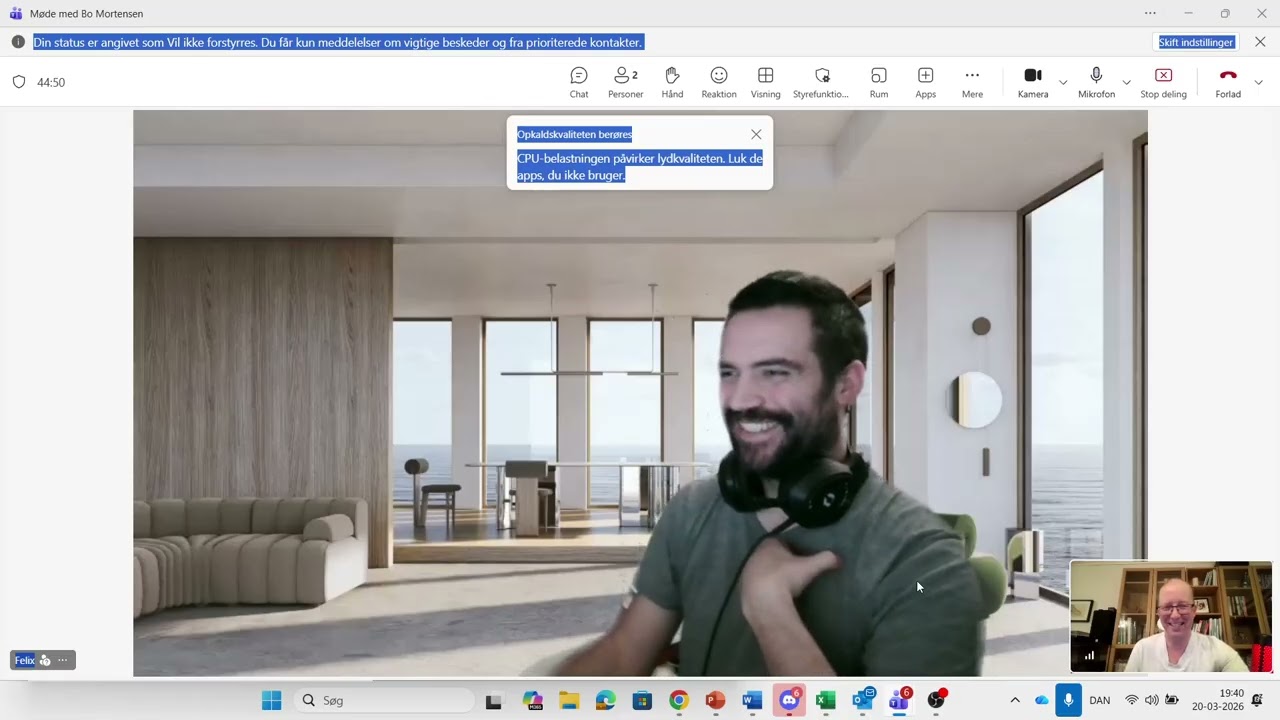1280x720 pixels.
Task: Change layout via Visning
Action: pos(766,82)
